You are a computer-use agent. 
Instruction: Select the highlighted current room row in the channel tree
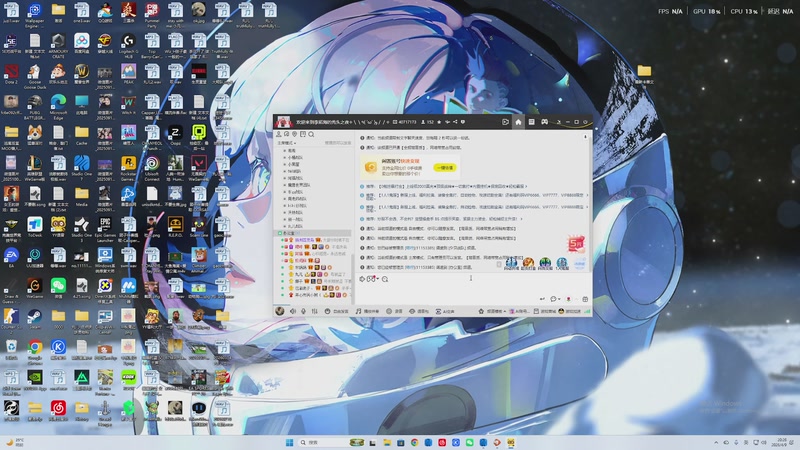tap(314, 233)
